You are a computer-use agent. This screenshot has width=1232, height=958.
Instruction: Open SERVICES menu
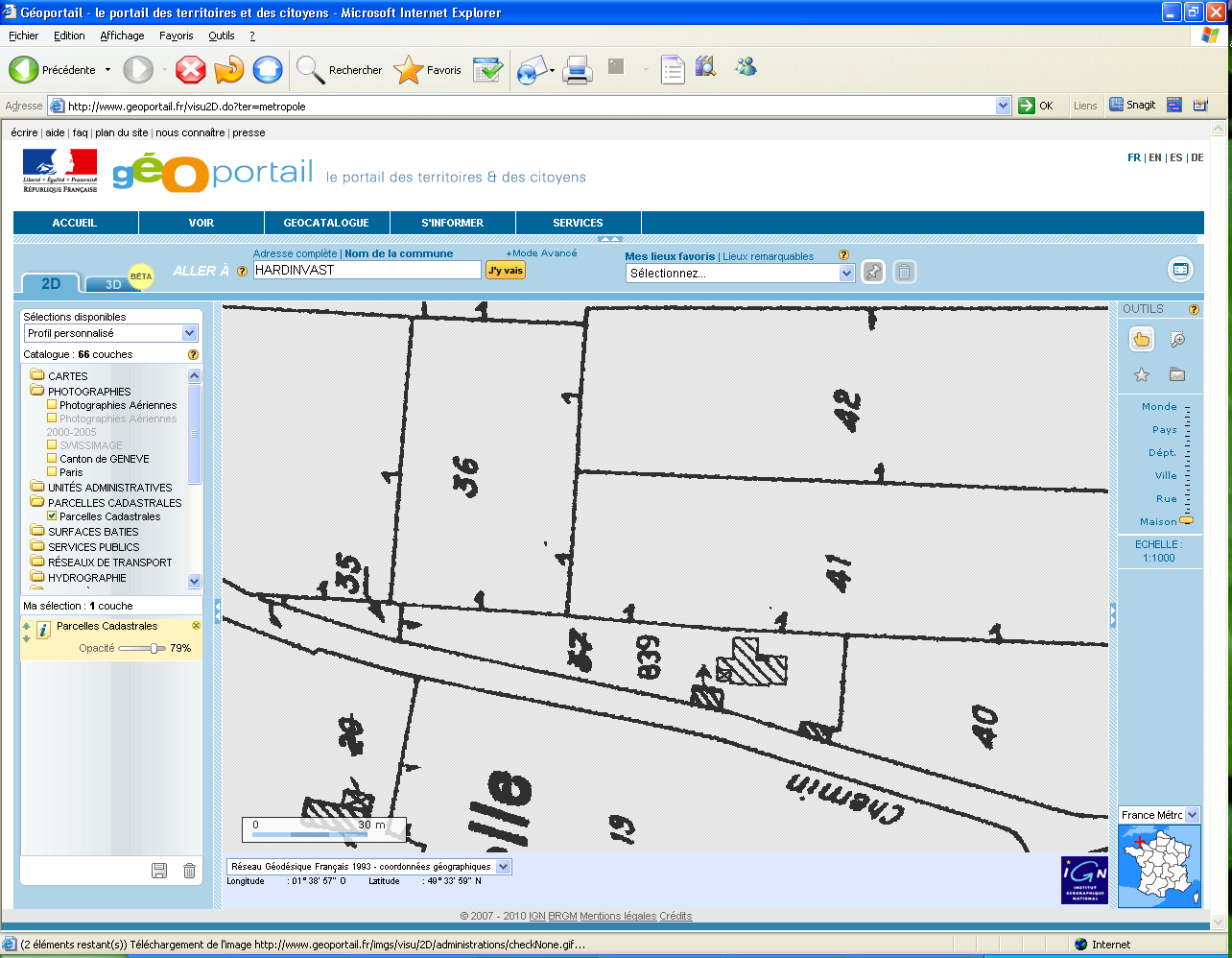pos(578,223)
